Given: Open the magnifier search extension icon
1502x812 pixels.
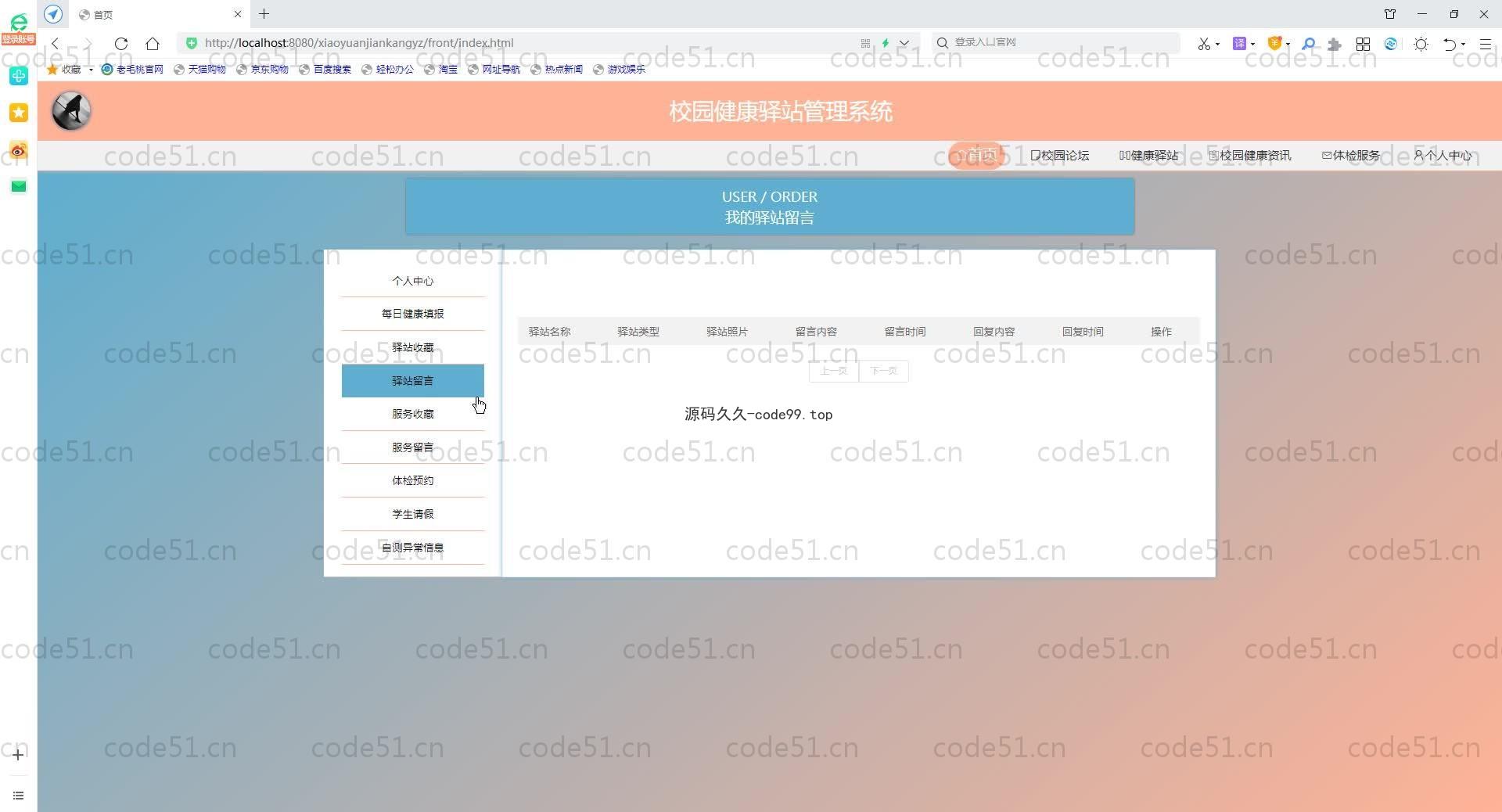Looking at the screenshot, I should 1308,44.
